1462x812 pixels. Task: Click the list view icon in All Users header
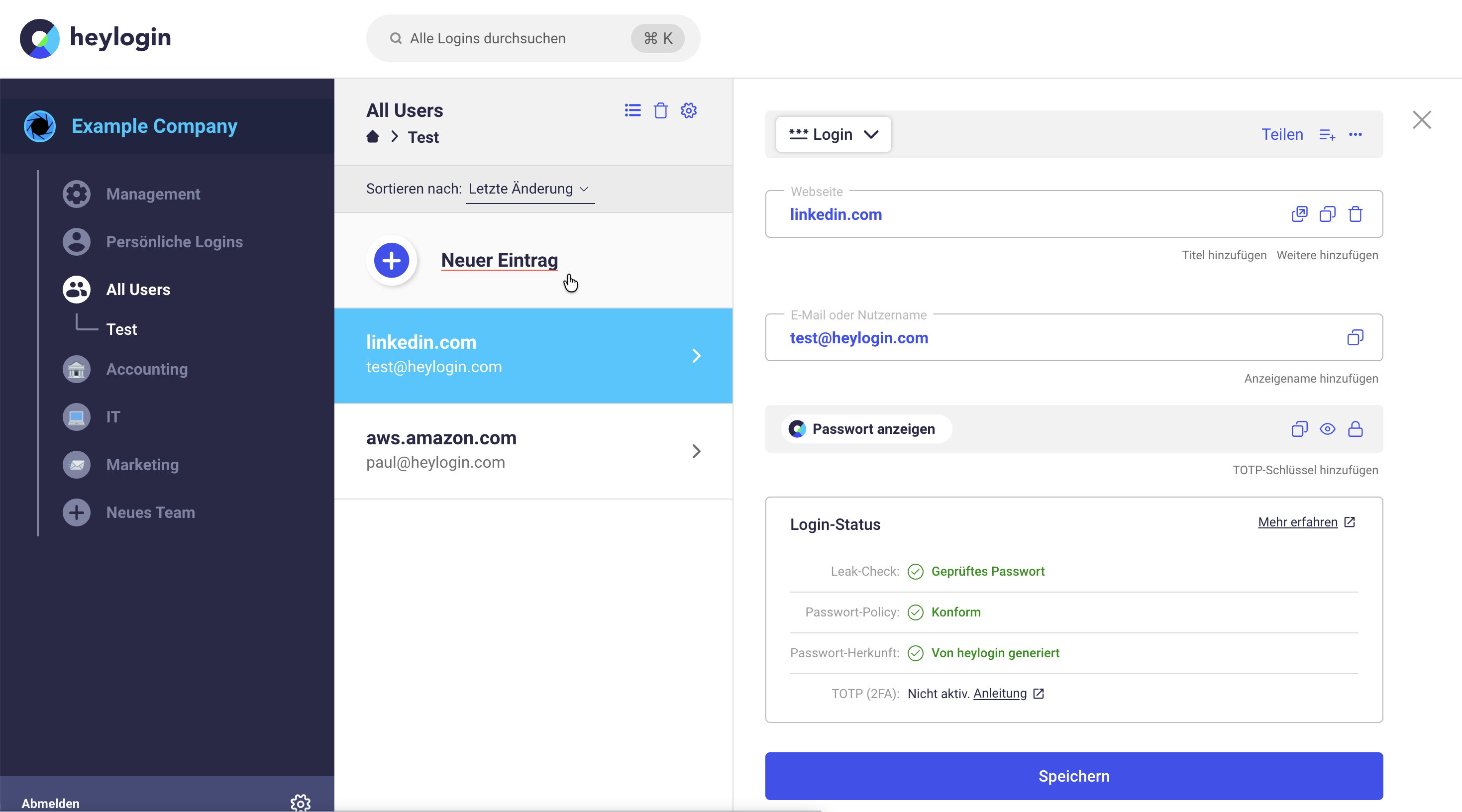point(632,110)
